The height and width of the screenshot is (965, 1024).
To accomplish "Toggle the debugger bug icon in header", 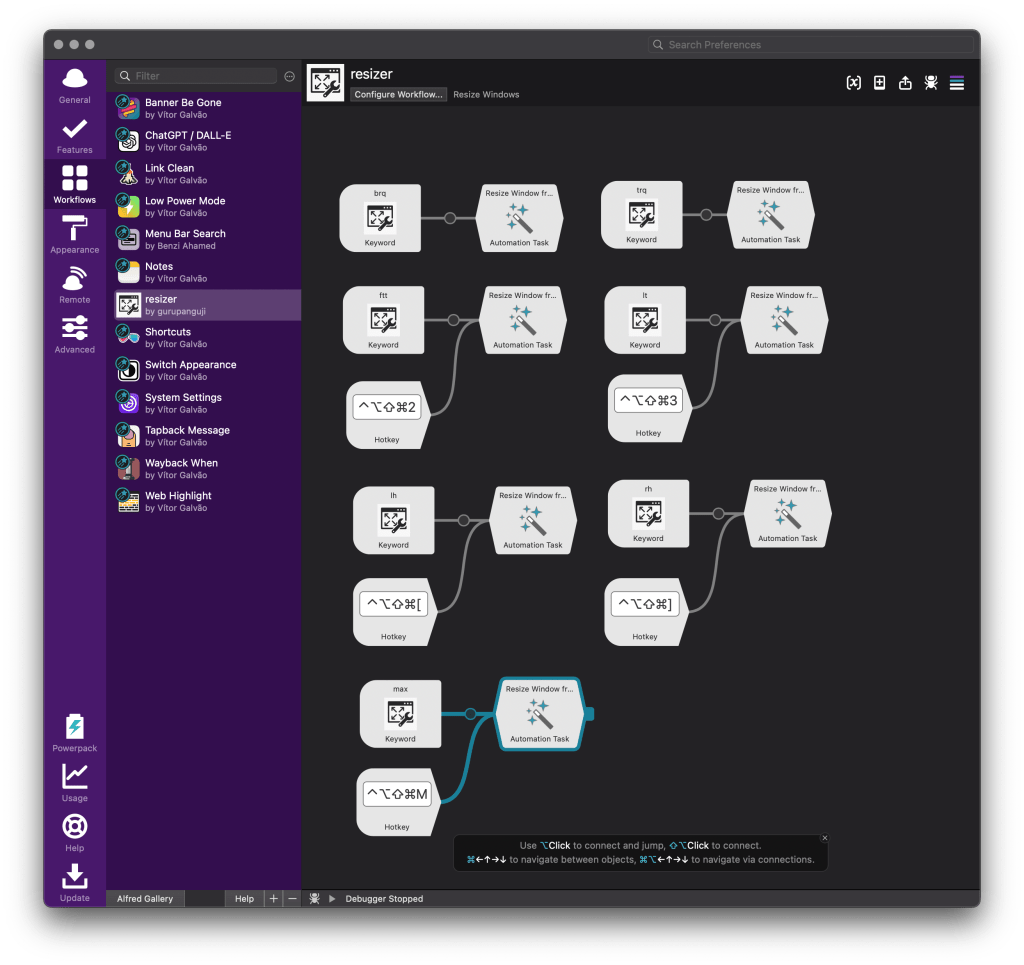I will (x=931, y=83).
